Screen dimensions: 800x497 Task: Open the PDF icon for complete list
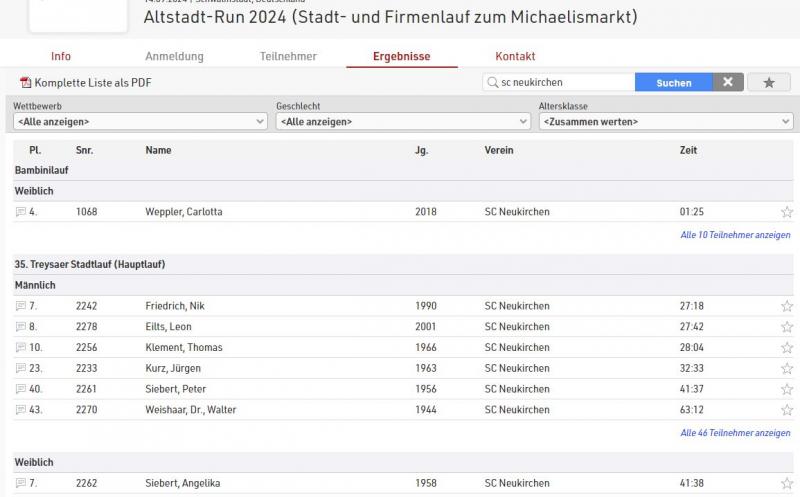[26, 83]
